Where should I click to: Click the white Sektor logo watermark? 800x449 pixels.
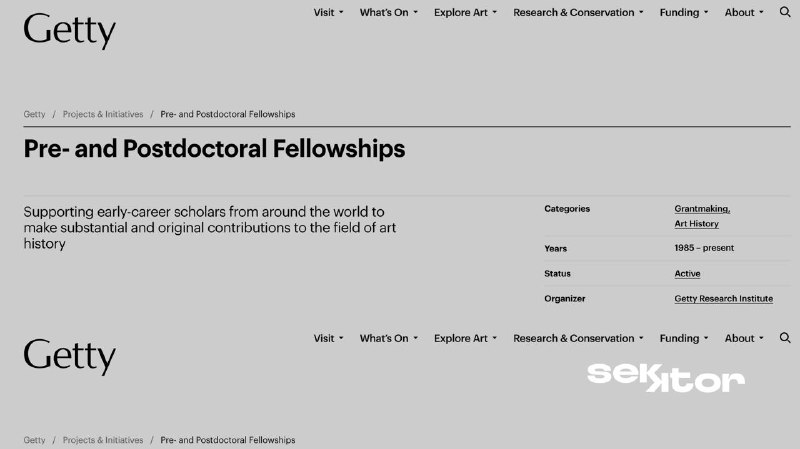pos(666,378)
